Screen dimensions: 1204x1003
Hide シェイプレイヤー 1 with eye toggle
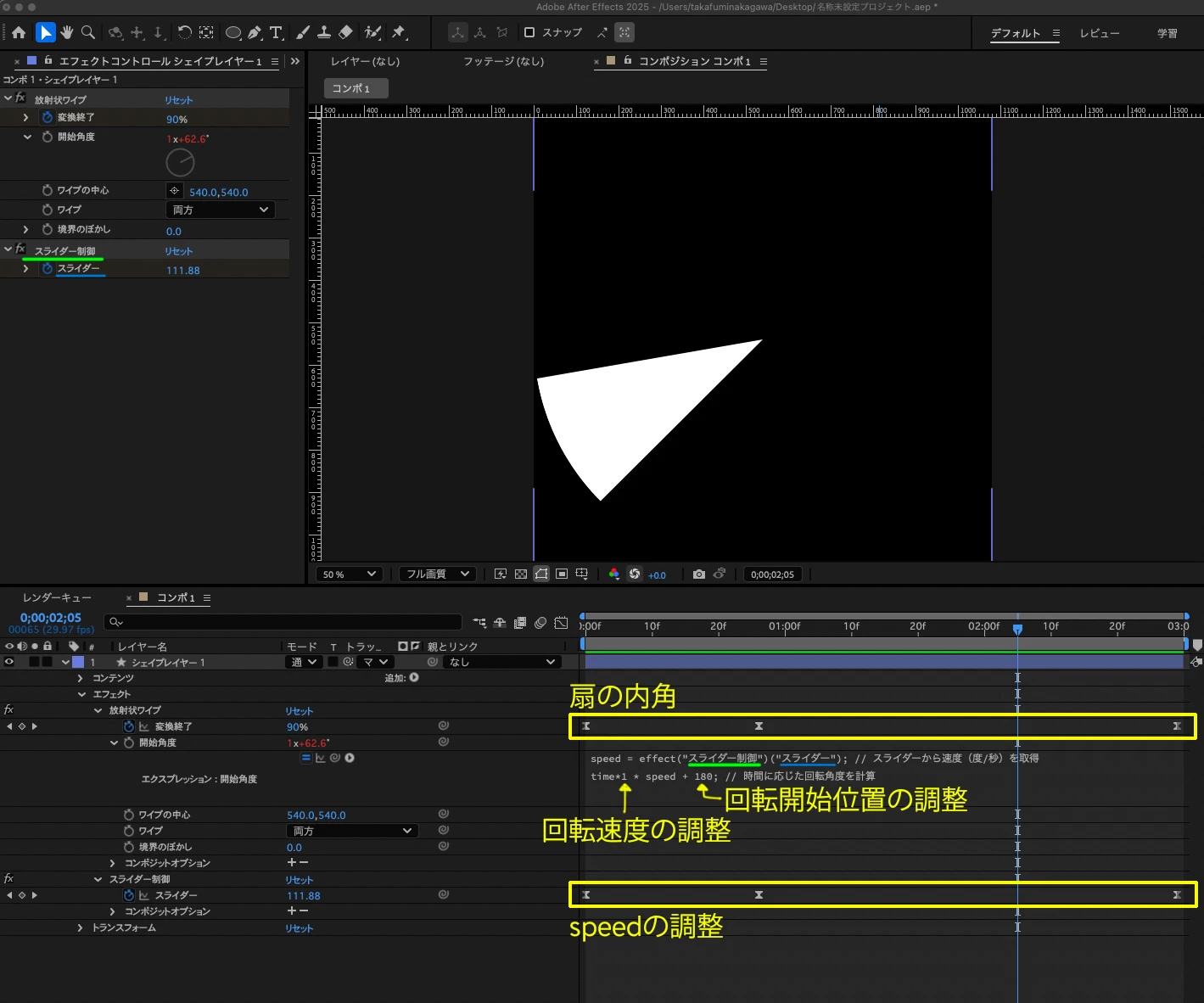(9, 662)
